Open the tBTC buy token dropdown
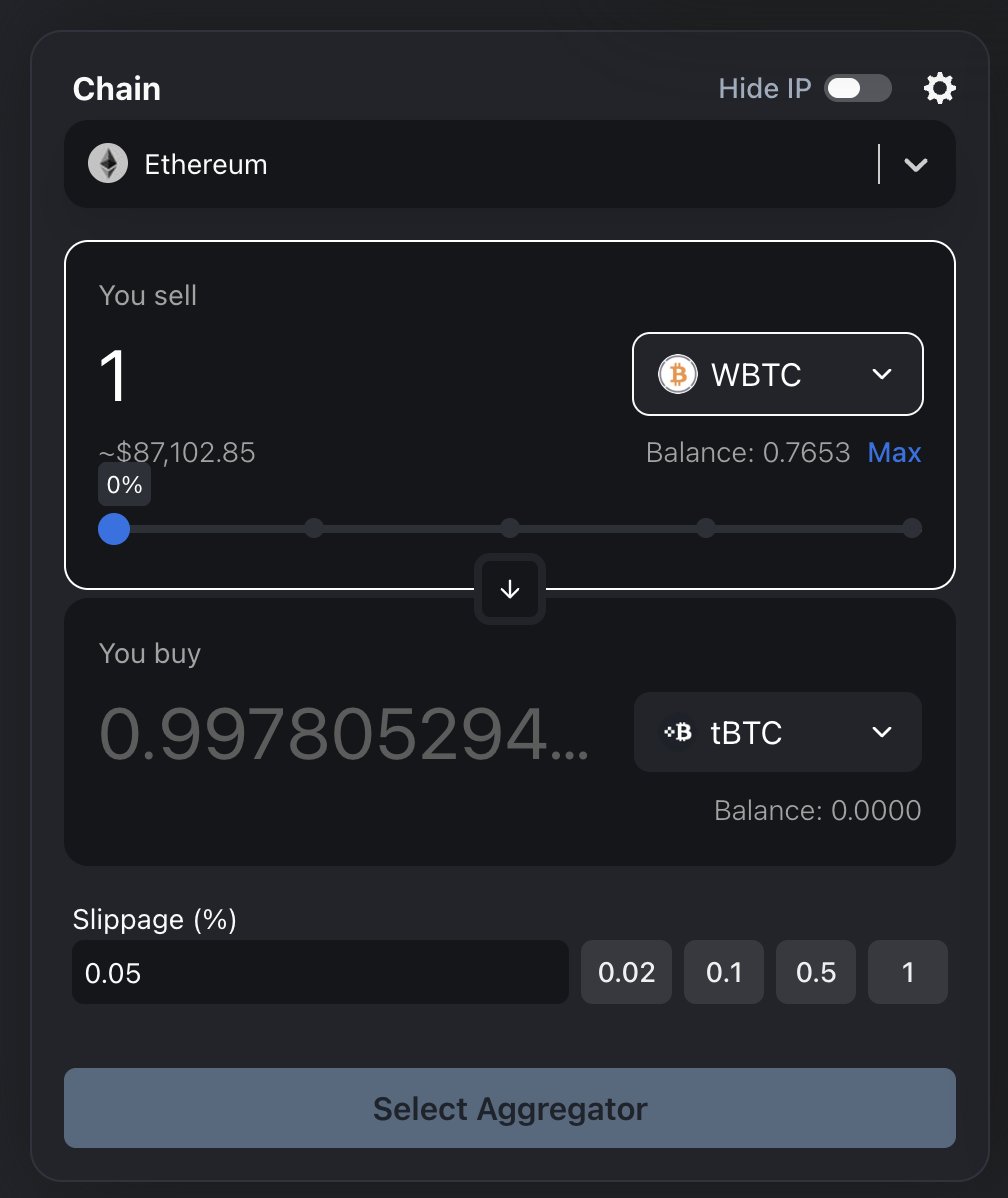The height and width of the screenshot is (1198, 1008). point(778,733)
